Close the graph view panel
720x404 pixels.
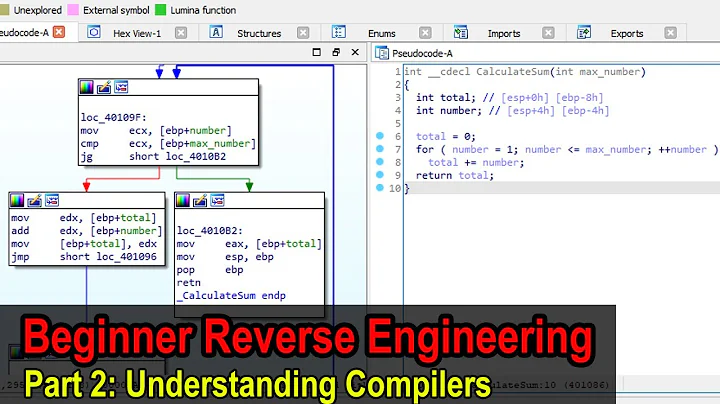(355, 52)
